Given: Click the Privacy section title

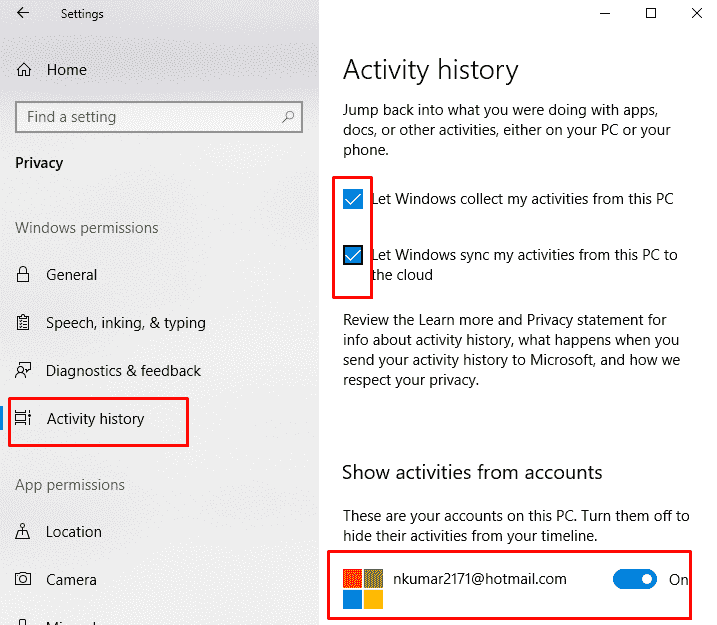Looking at the screenshot, I should click(39, 163).
